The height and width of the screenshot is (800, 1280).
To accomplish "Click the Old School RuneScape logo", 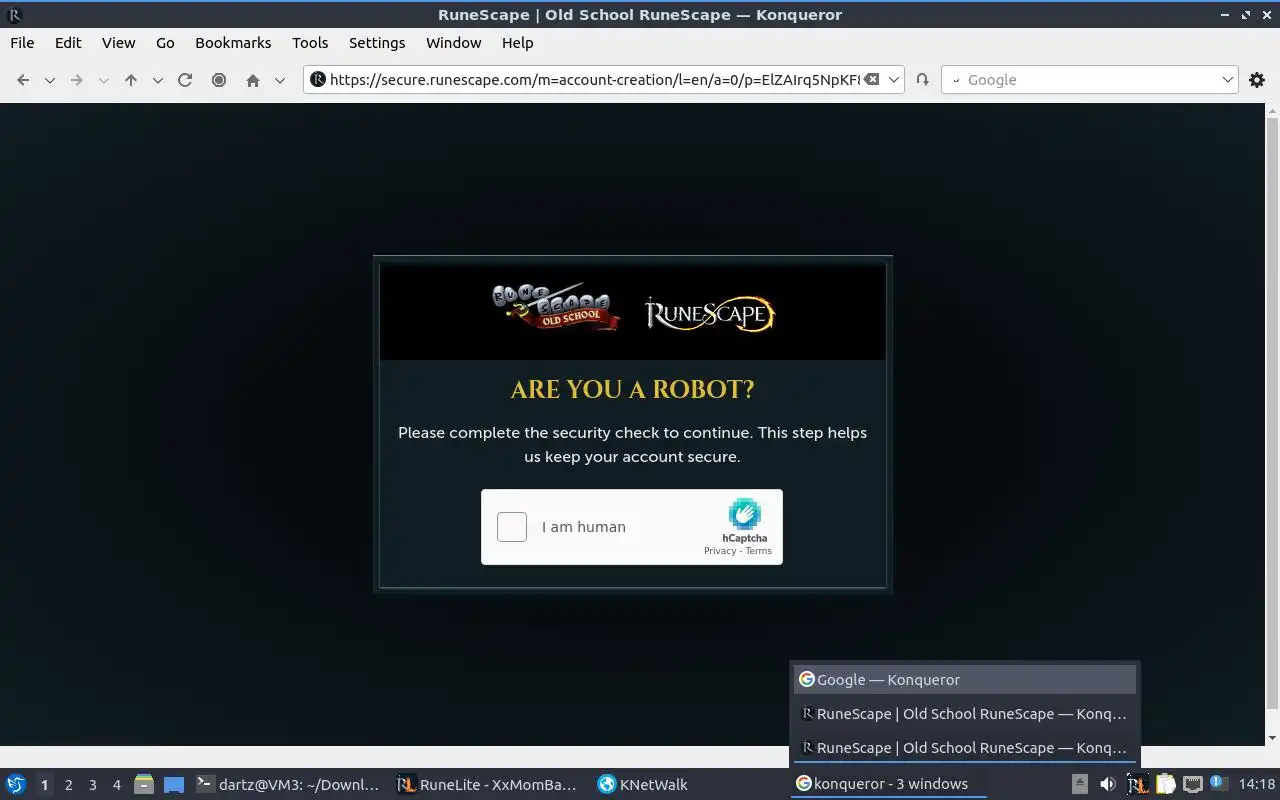I will coord(556,307).
